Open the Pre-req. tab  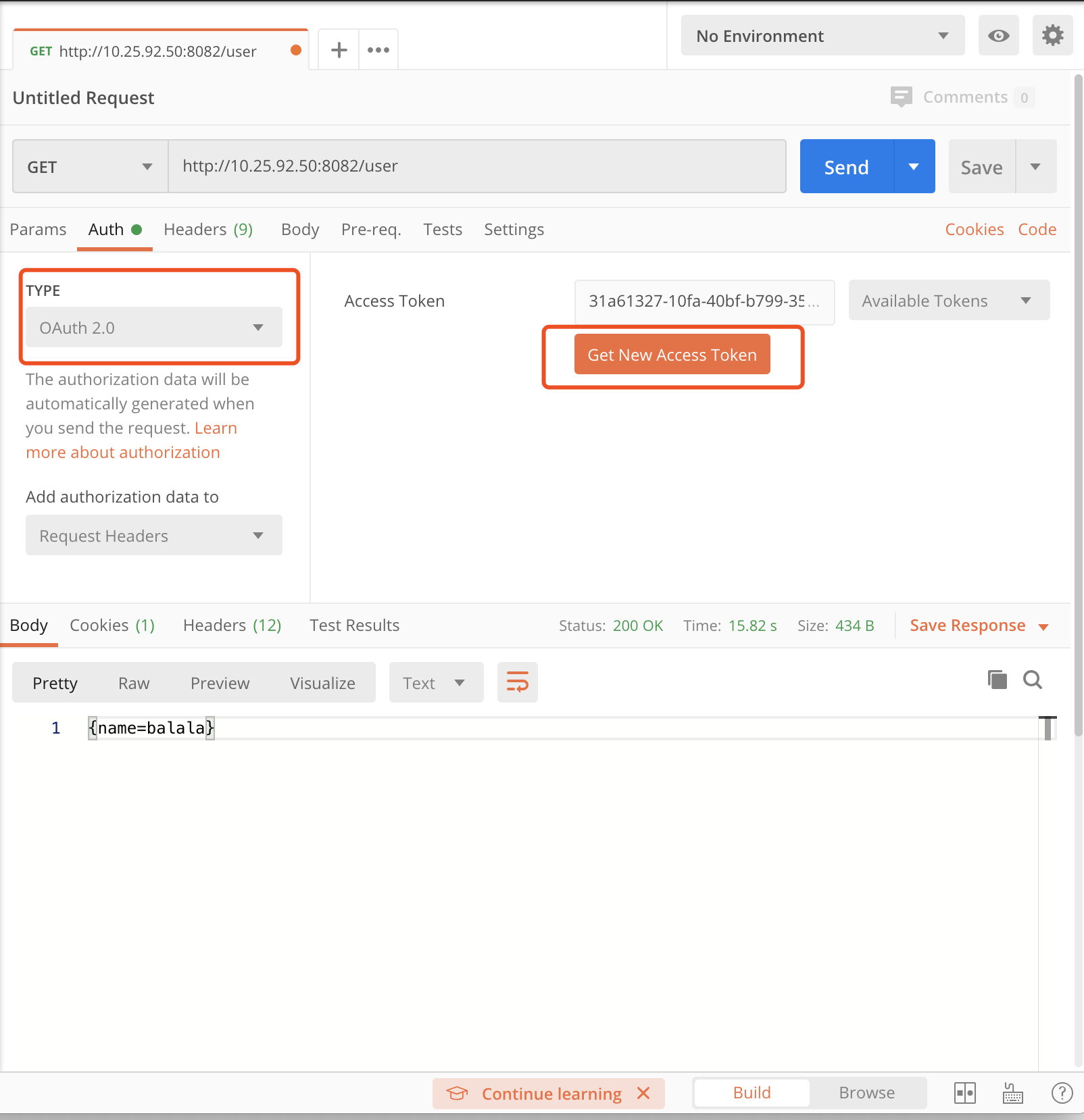tap(371, 230)
